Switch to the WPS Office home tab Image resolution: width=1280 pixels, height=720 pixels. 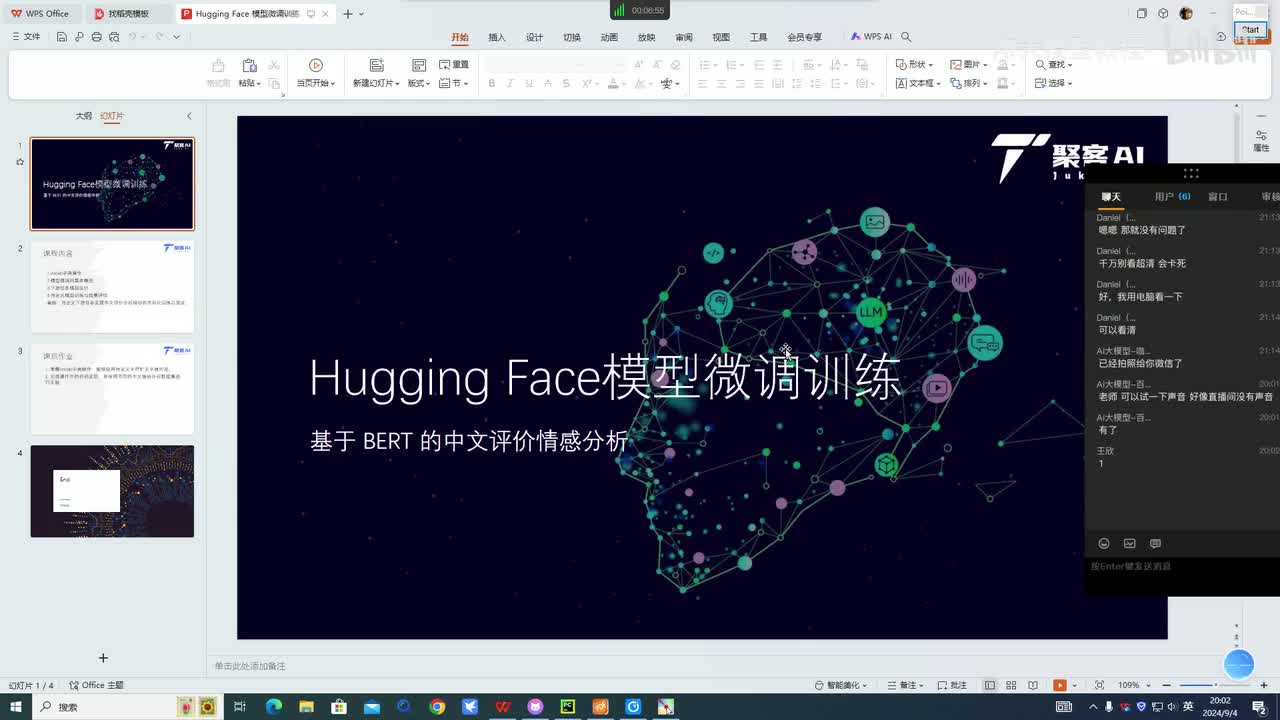tap(40, 14)
